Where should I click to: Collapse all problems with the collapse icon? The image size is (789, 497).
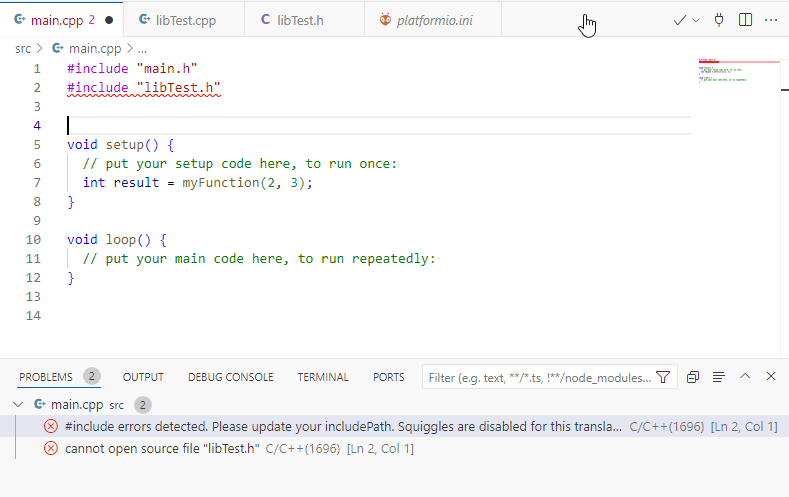click(x=693, y=377)
